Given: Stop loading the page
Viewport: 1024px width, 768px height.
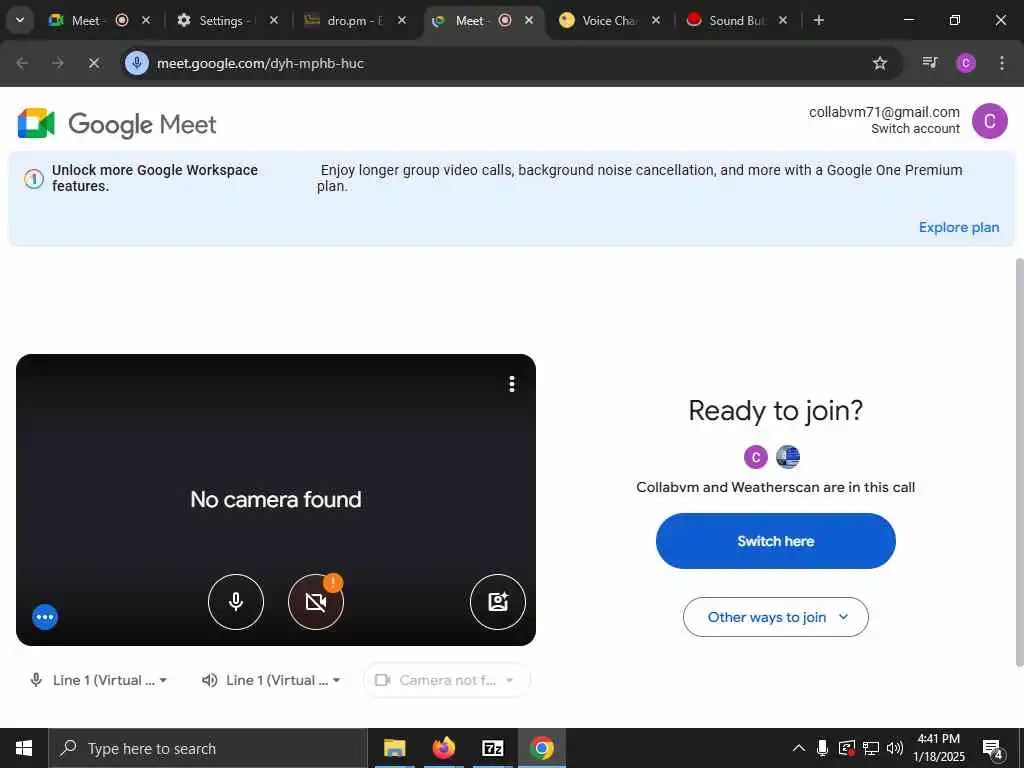Looking at the screenshot, I should click(x=93, y=63).
